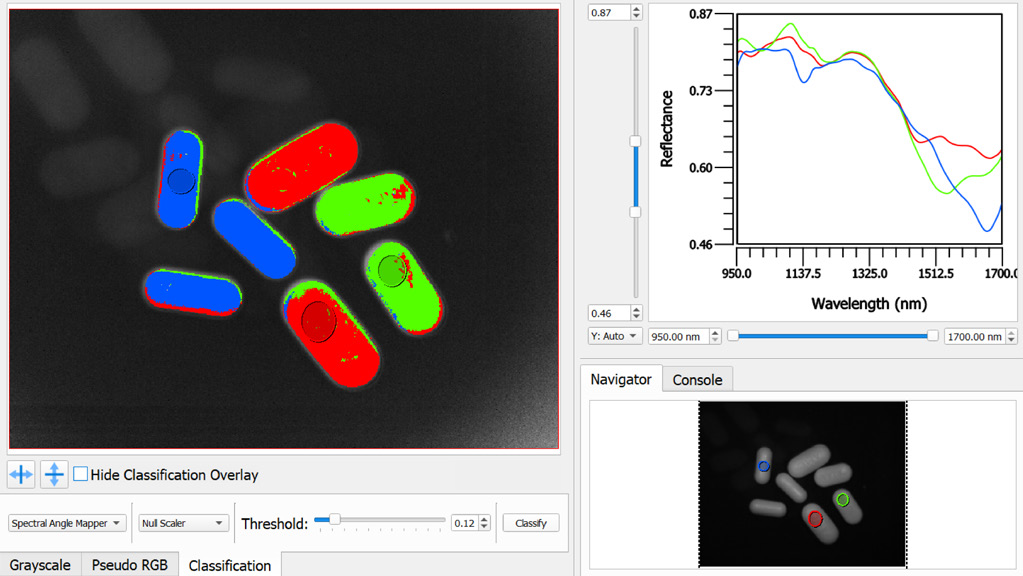Click the horizontal fit arrows icon

point(21,474)
